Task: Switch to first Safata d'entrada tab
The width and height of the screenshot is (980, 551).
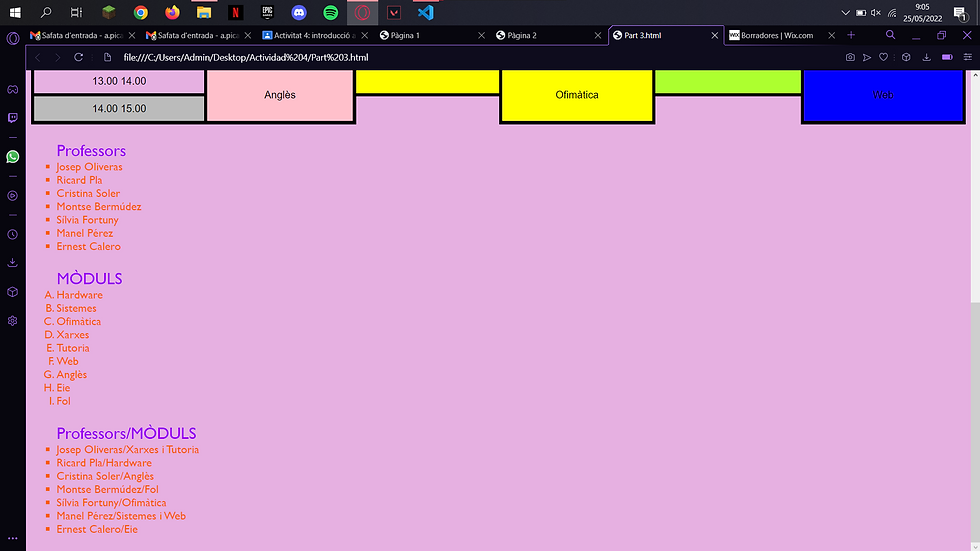Action: point(82,36)
